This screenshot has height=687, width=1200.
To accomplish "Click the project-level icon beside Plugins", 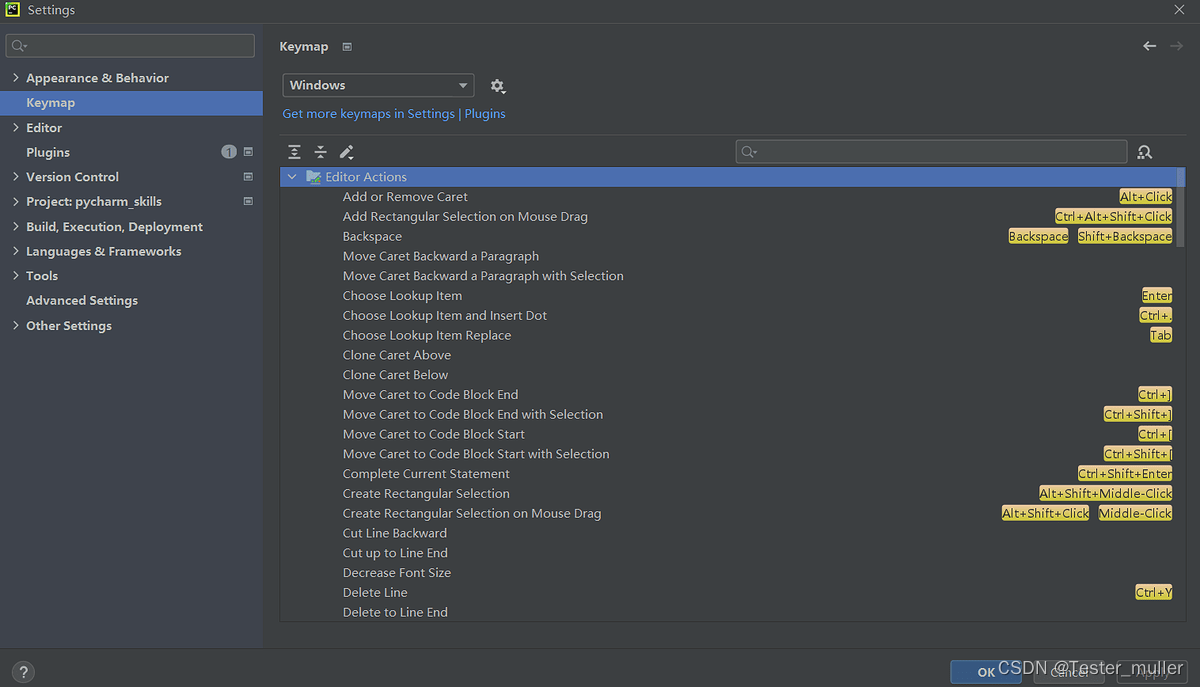I will [x=248, y=152].
